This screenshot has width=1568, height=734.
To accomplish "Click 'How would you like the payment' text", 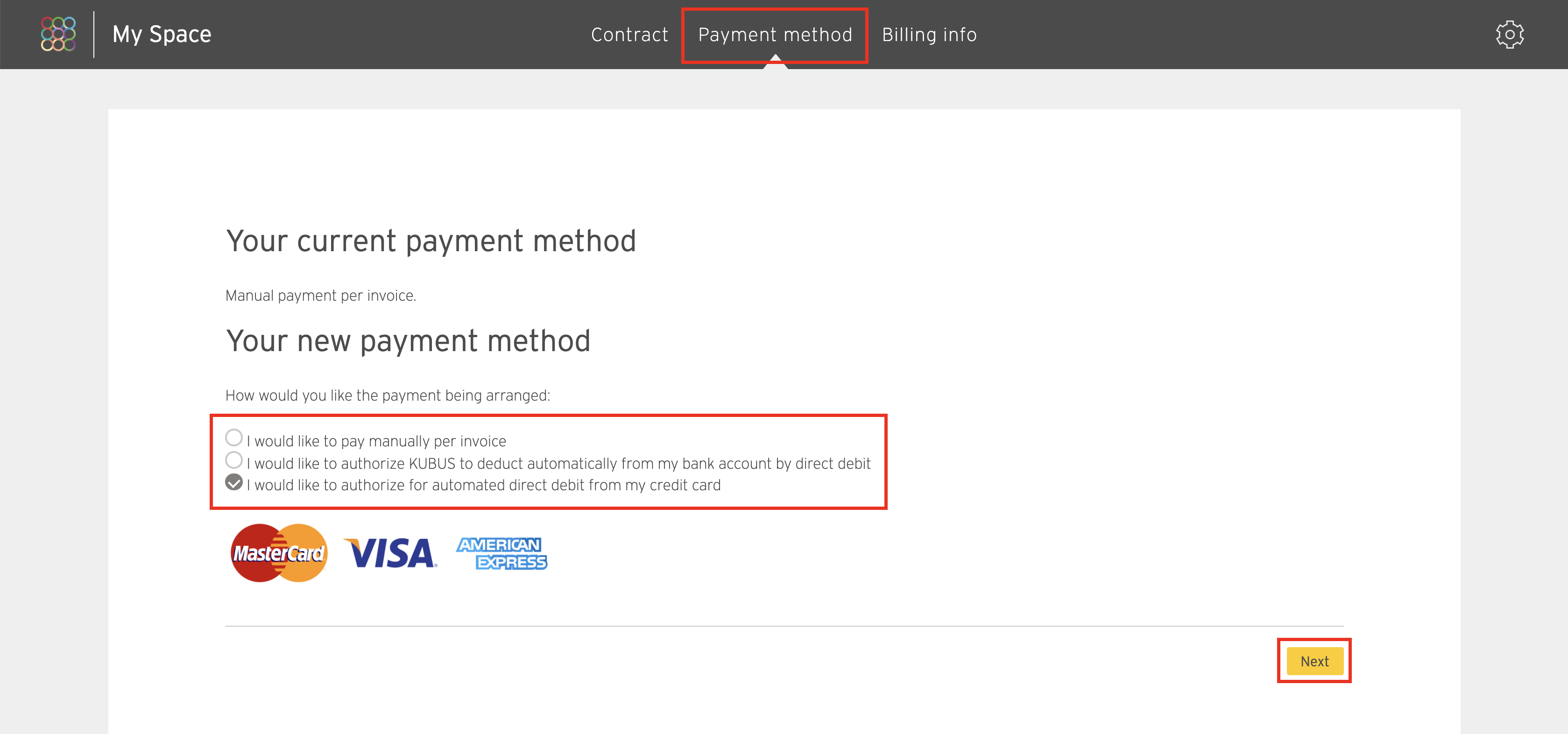I will [x=388, y=395].
